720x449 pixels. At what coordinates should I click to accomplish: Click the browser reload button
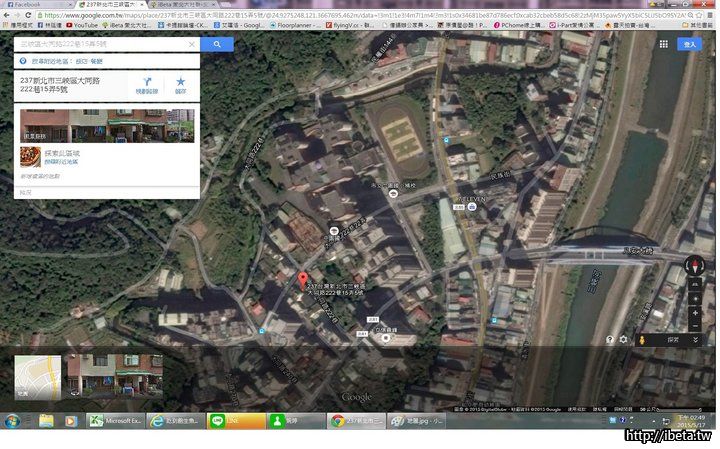(x=28, y=15)
